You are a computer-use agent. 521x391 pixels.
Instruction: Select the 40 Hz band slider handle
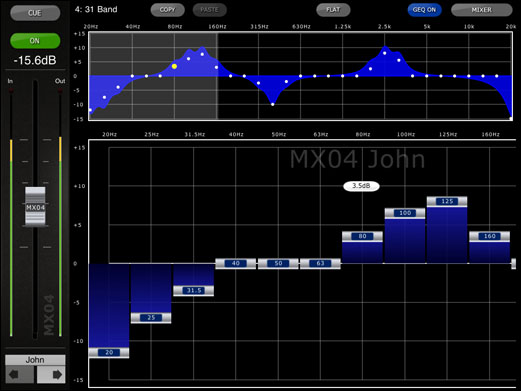pos(236,263)
